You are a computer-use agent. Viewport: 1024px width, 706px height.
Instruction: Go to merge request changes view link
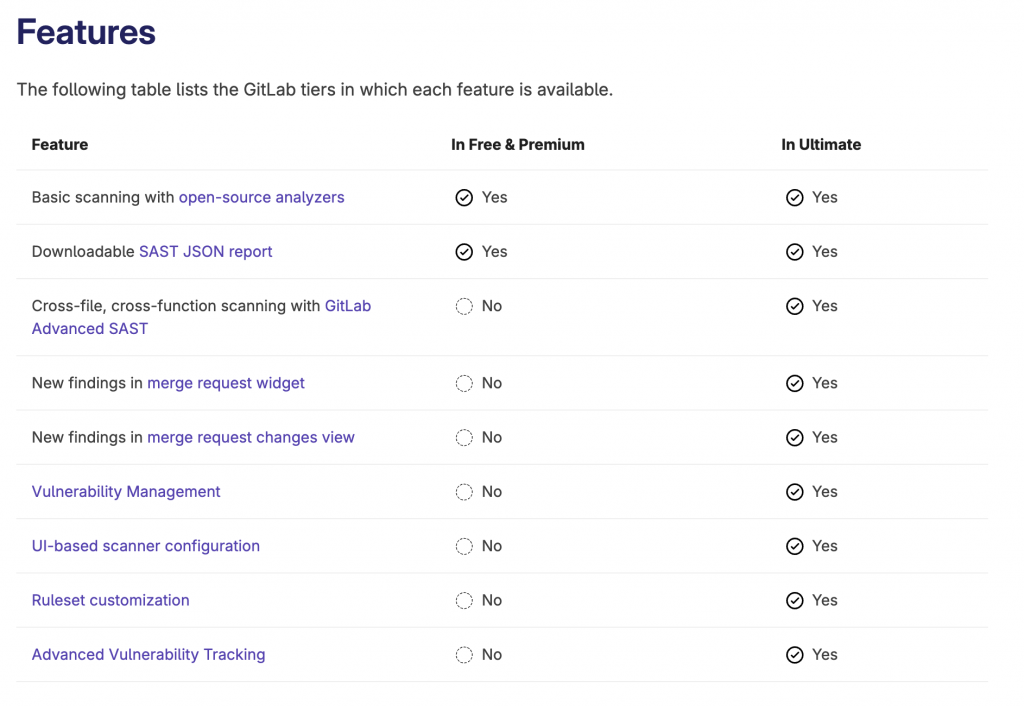coord(250,437)
